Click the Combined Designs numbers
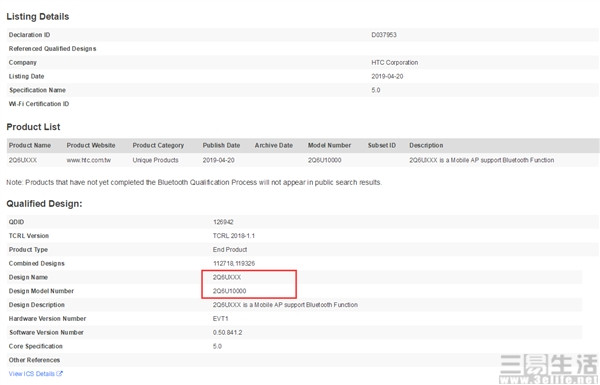This screenshot has height=385, width=600. (234, 263)
